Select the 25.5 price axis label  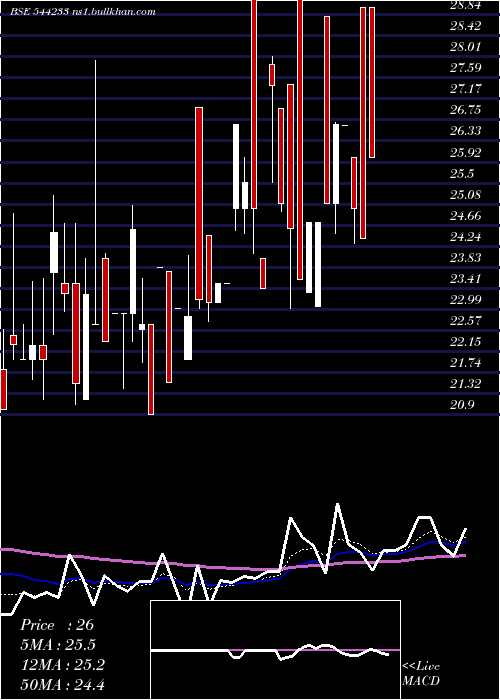tap(462, 174)
